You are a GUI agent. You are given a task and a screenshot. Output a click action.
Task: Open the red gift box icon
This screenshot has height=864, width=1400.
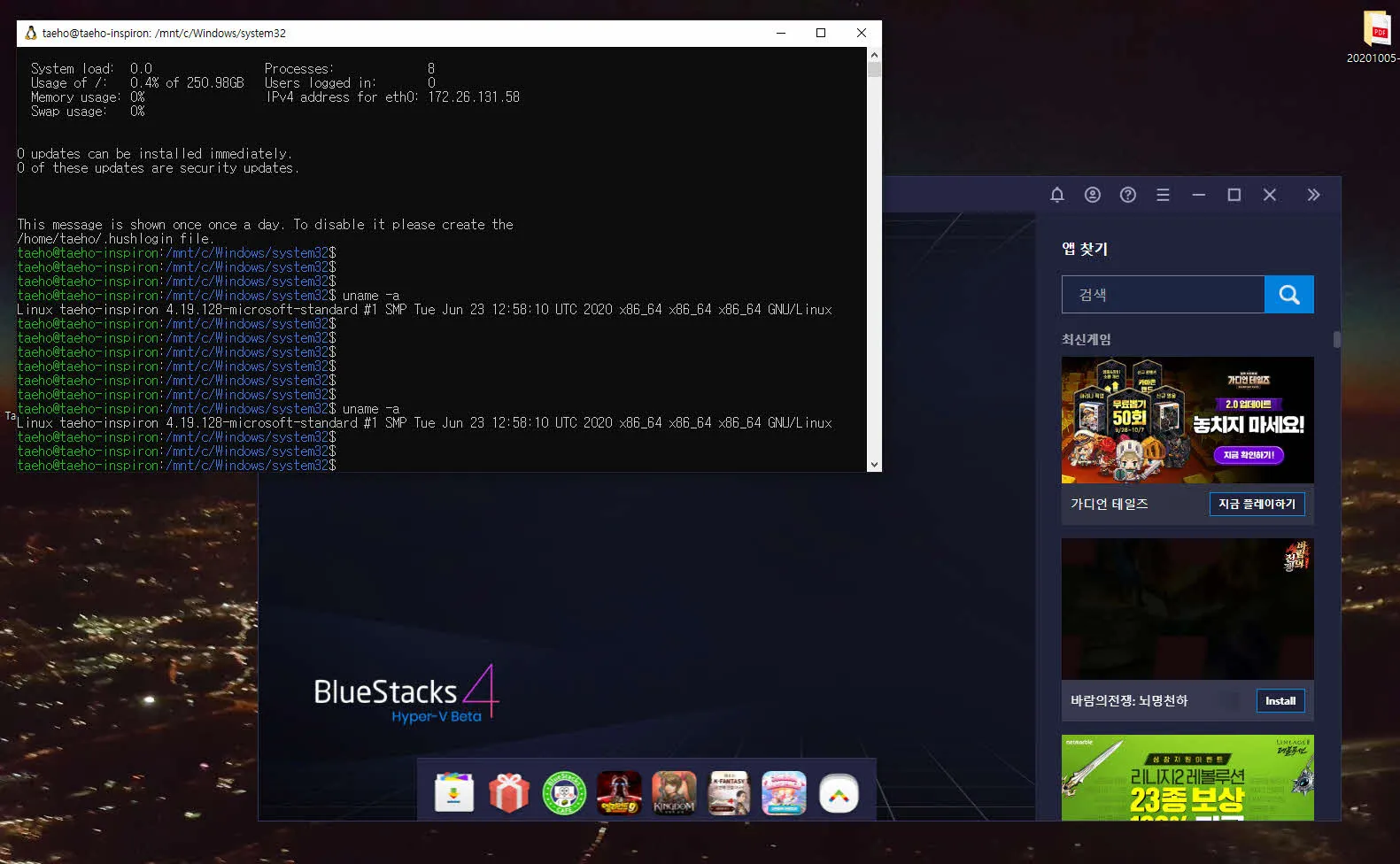509,792
